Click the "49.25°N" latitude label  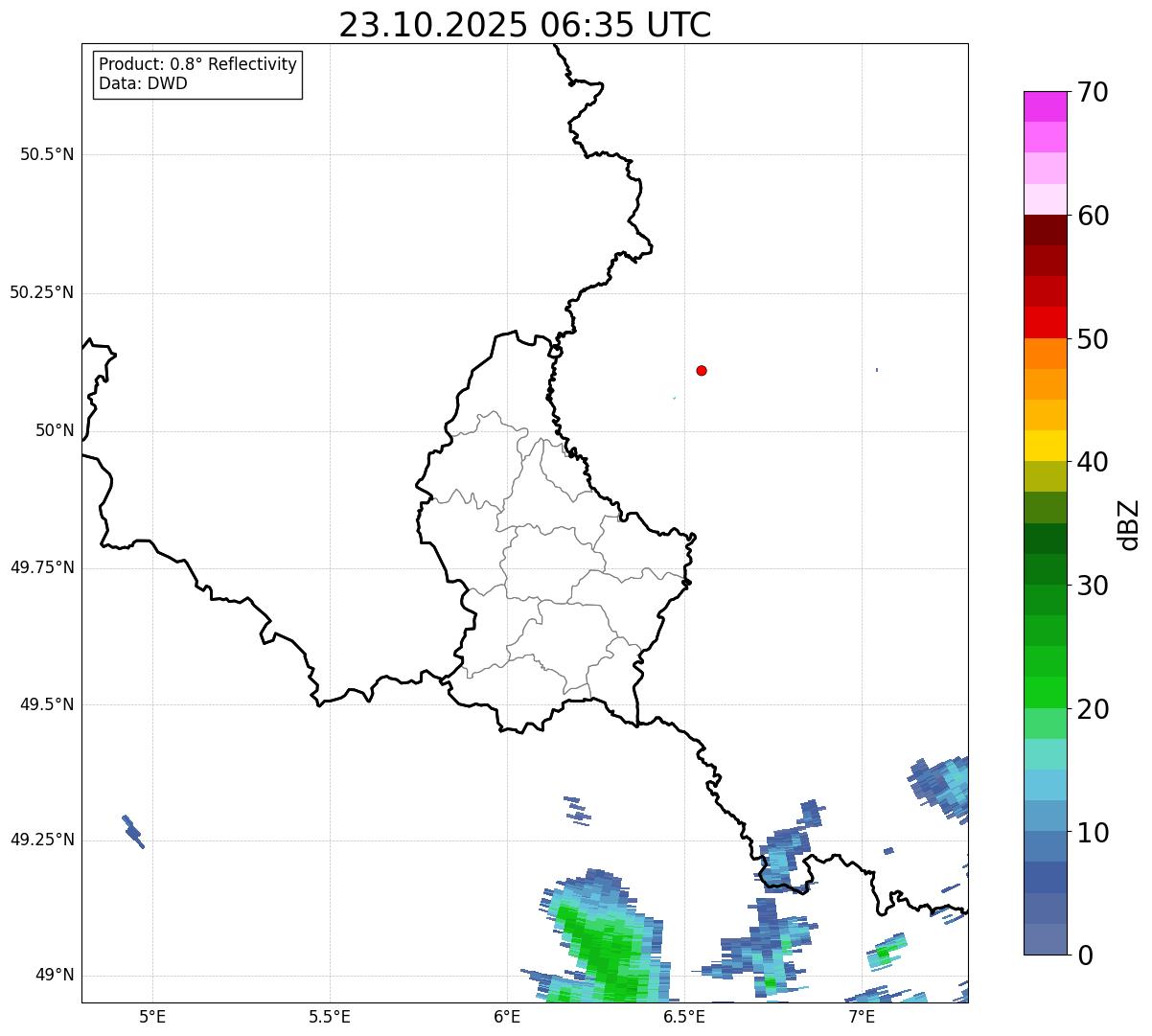coord(41,840)
